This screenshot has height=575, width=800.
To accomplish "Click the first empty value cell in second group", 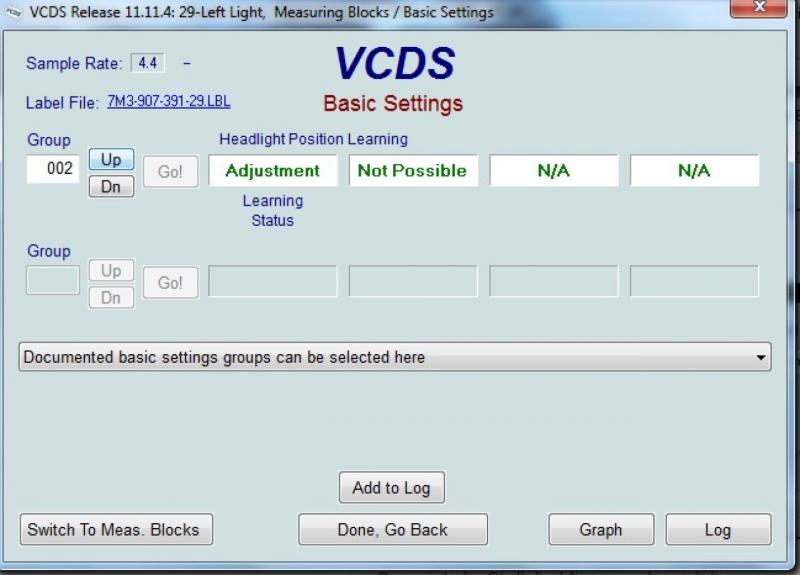I will pos(273,281).
